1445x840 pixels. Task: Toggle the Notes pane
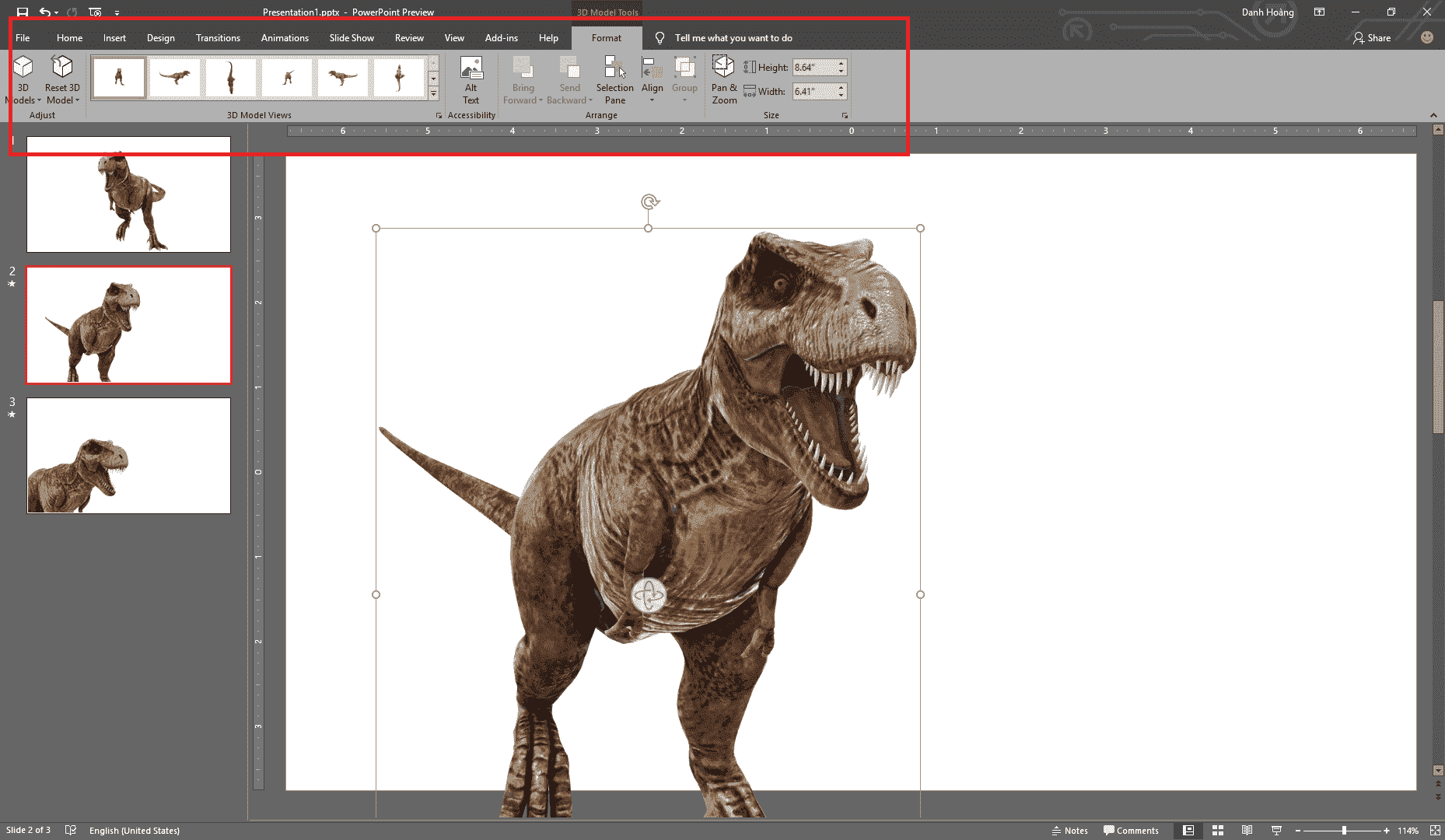[x=1069, y=831]
